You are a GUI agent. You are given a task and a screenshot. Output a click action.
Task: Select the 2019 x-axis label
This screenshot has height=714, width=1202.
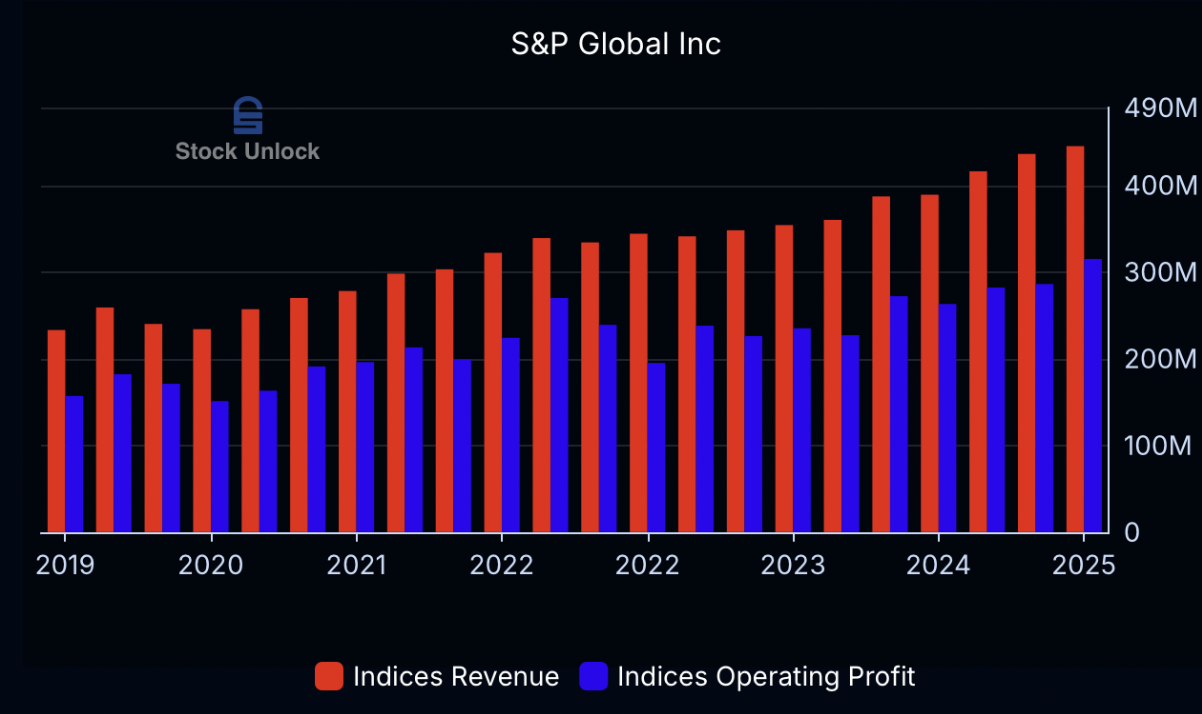tap(65, 566)
